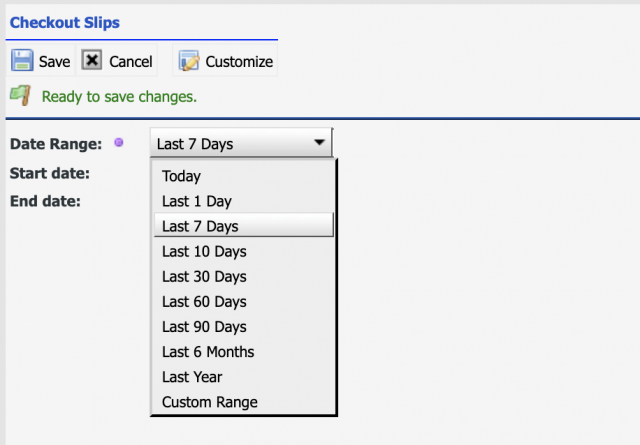Choose Last 6 Months option
Screen dimensions: 640x445
[244, 352]
